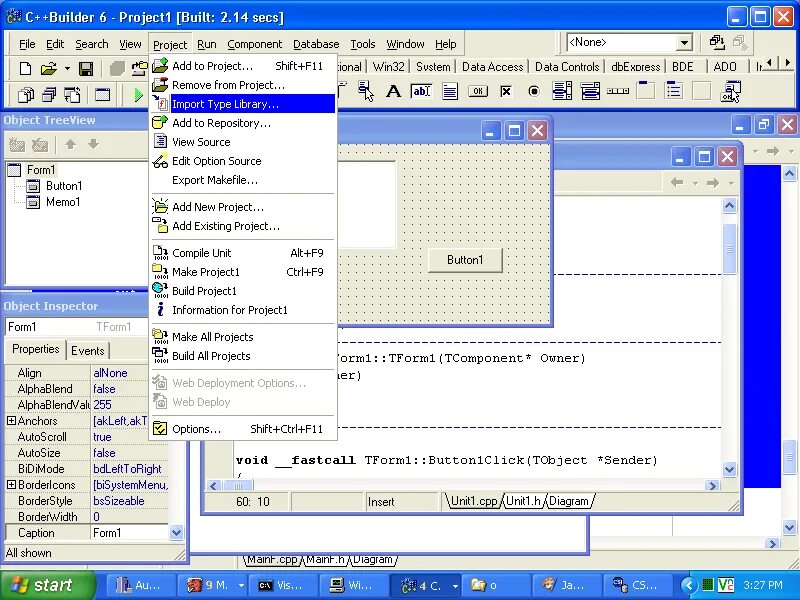Click the View Form toolbar icon

tap(49, 94)
